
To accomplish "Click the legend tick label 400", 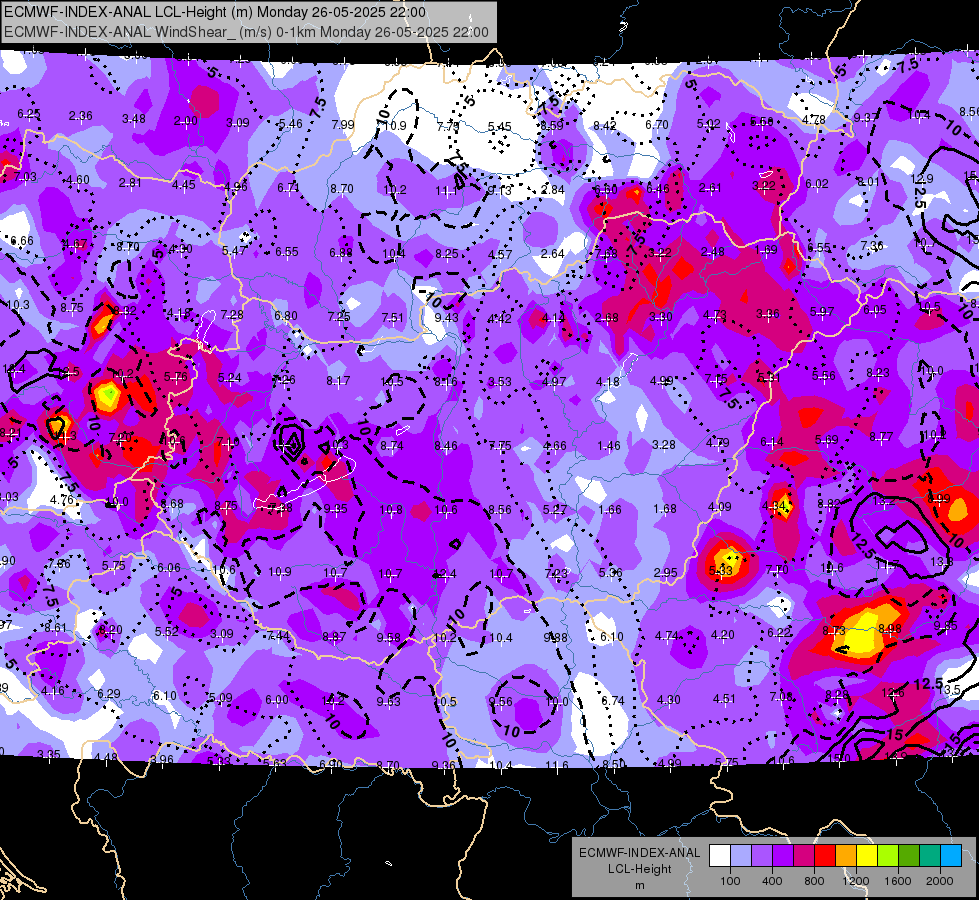I will 772,881.
